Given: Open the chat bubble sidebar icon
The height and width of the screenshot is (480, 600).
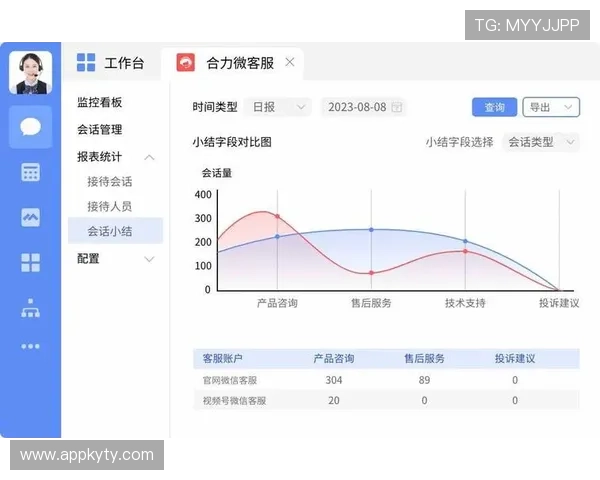Looking at the screenshot, I should [31, 127].
